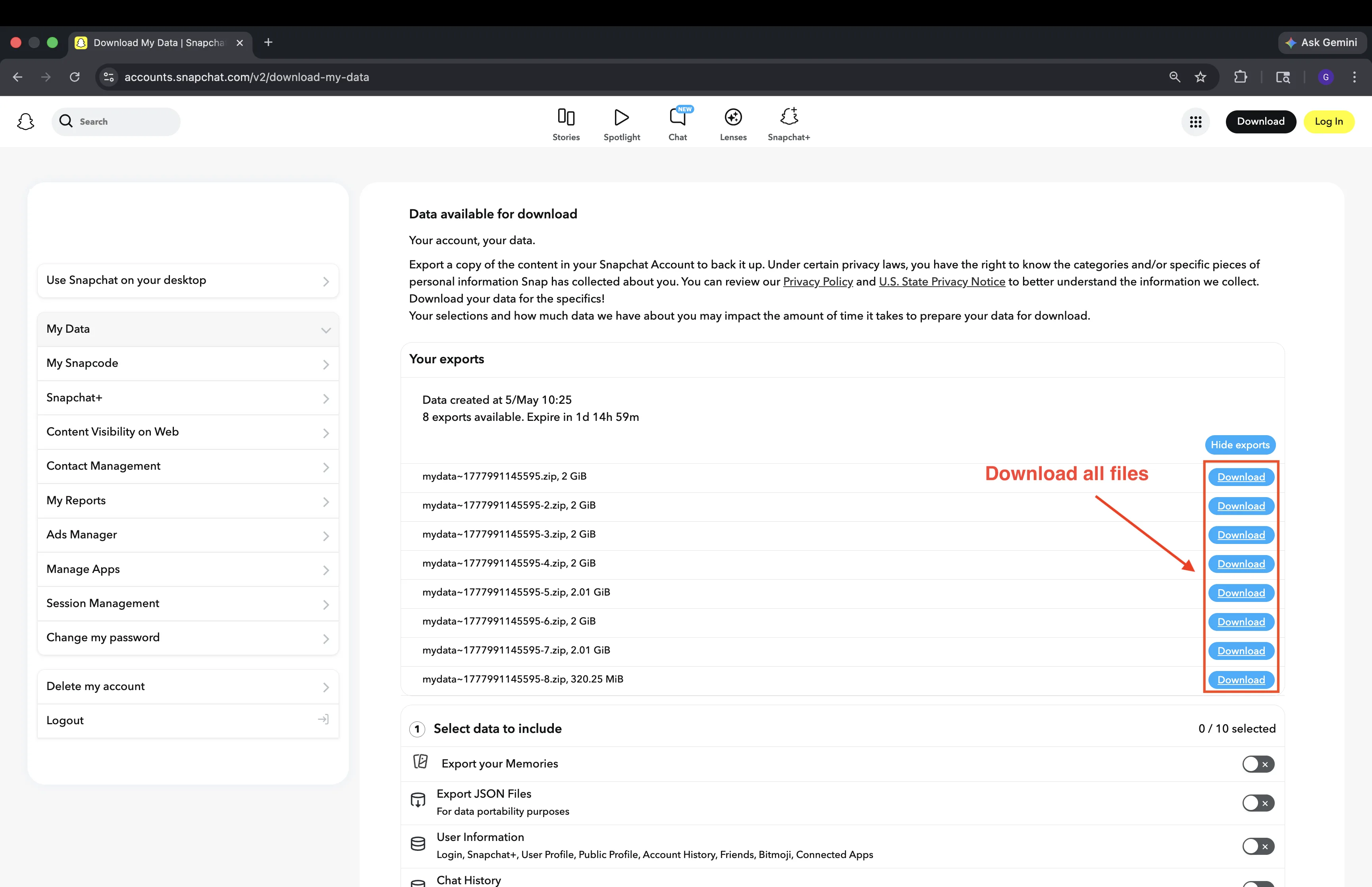Screen dimensions: 1372x887
Task: Click the zoom magnifier icon in address bar
Action: [x=1175, y=77]
